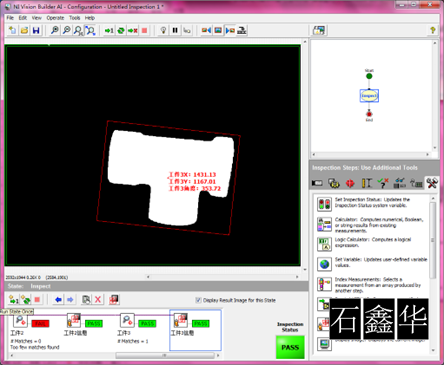
Task: Select the 工件2信息 overlay step
Action: pyautogui.click(x=73, y=321)
